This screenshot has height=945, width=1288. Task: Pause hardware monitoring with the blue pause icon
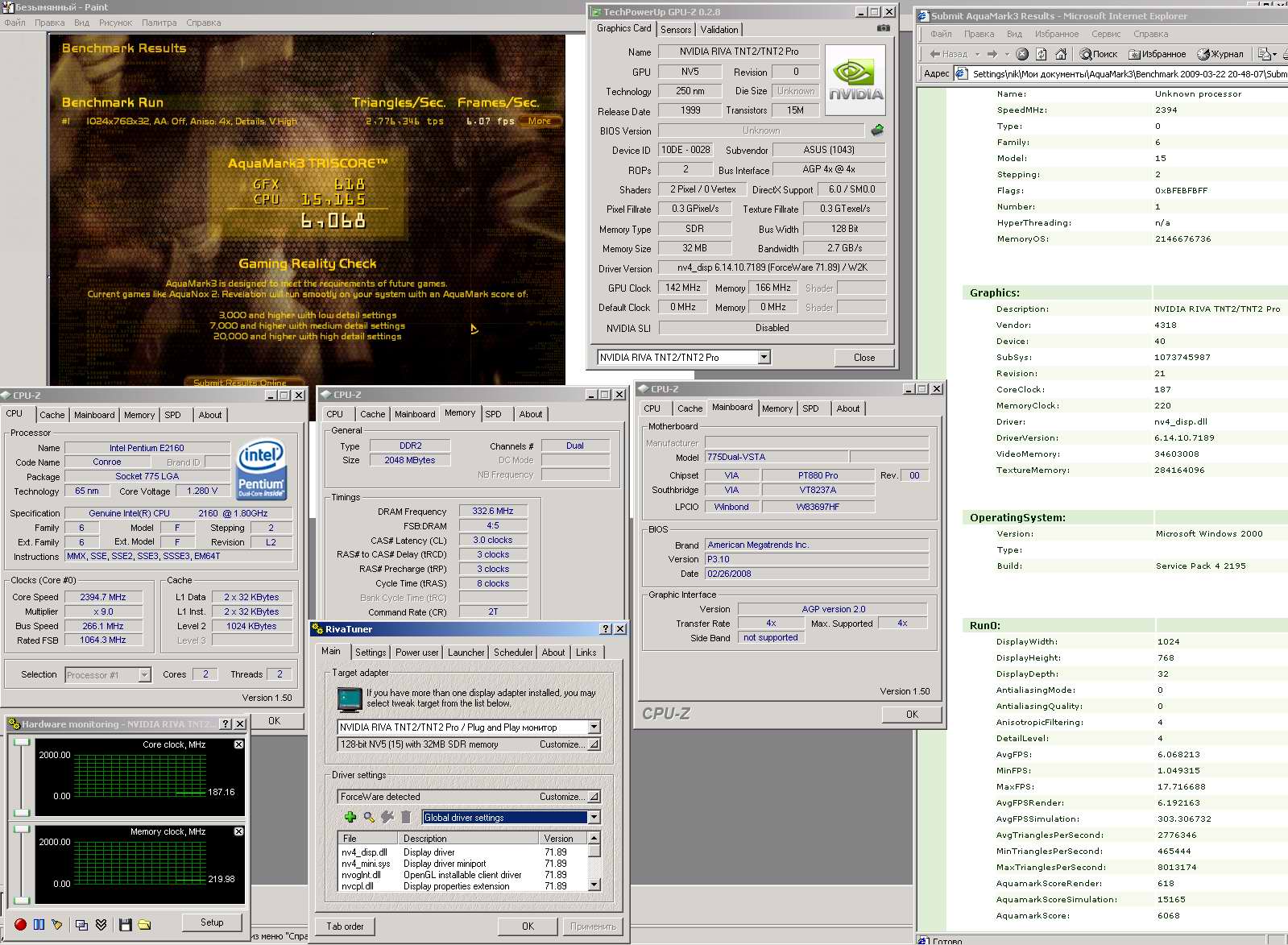click(x=39, y=924)
